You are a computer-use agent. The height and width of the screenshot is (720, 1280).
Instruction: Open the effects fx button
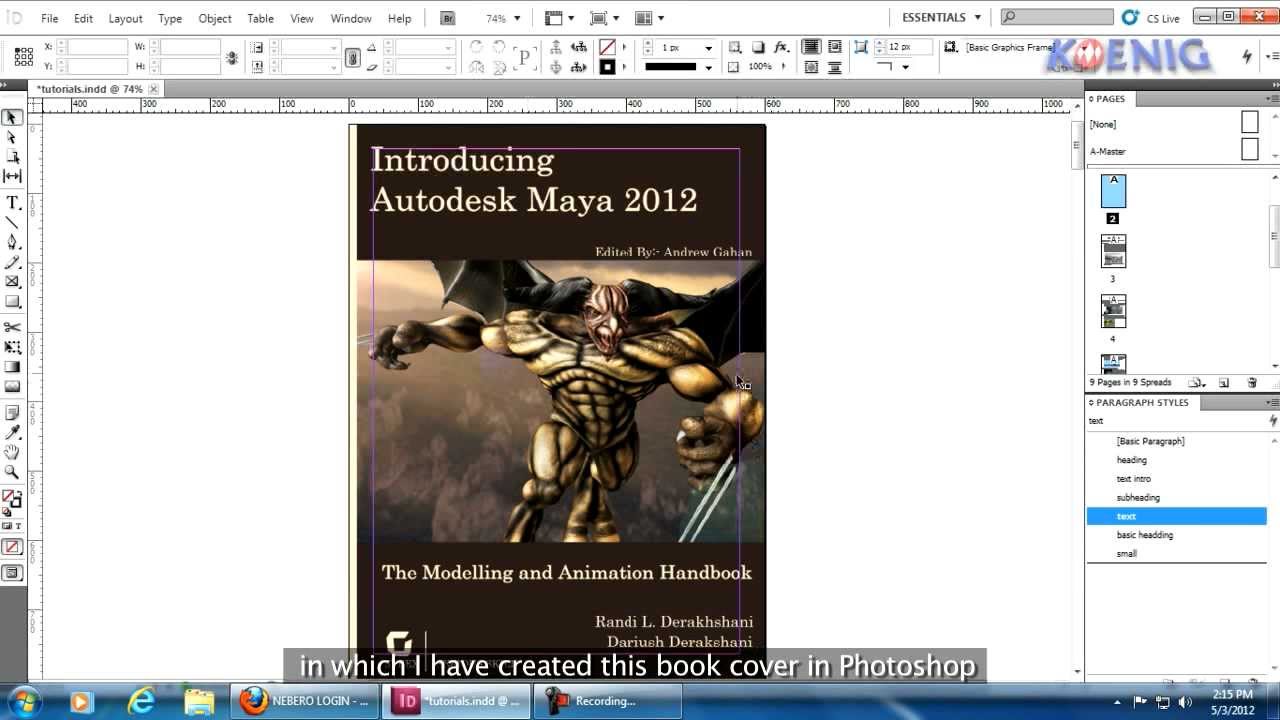point(782,47)
